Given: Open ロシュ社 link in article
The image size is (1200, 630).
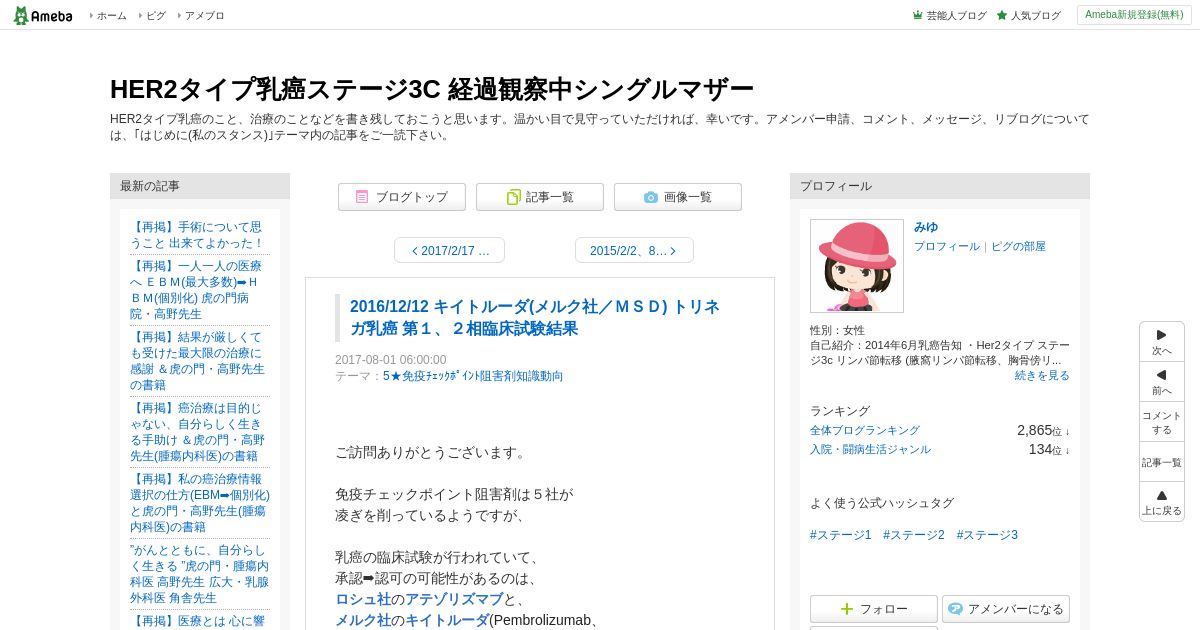Looking at the screenshot, I should 363,599.
